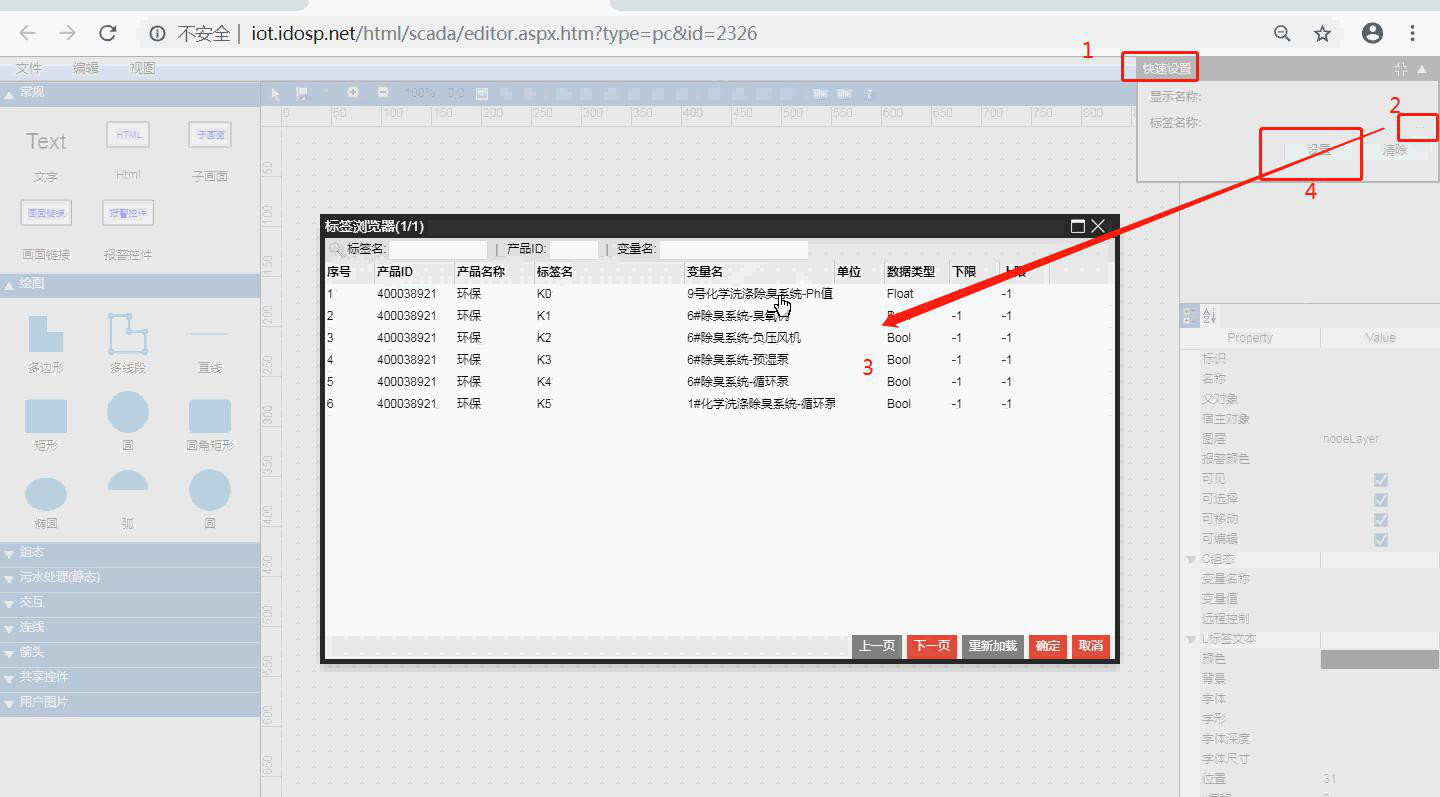Open the 文件 menu

[29, 68]
